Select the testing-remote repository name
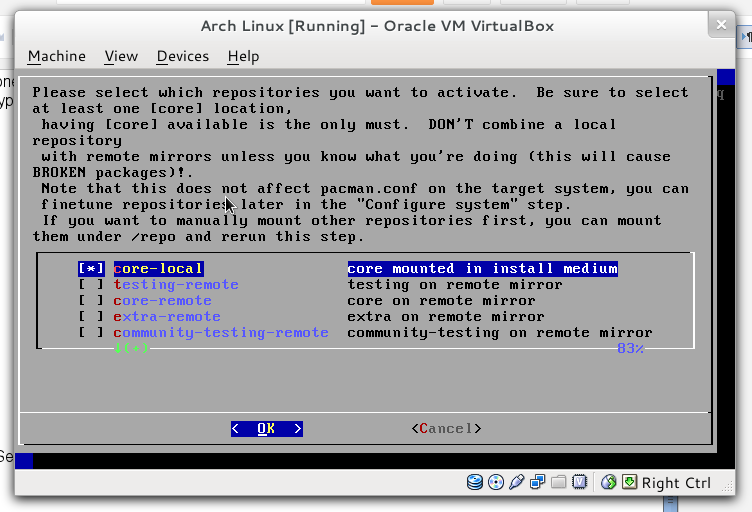This screenshot has height=512, width=752. [x=176, y=285]
